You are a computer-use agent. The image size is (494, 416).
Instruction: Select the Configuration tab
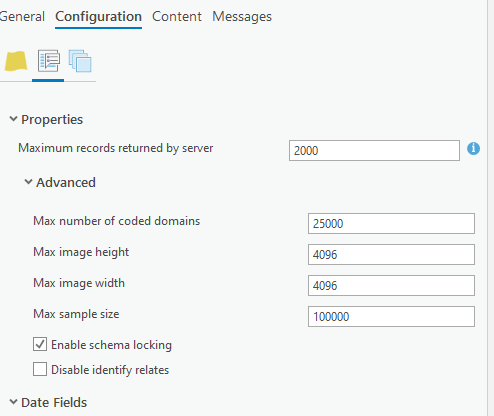[x=98, y=16]
